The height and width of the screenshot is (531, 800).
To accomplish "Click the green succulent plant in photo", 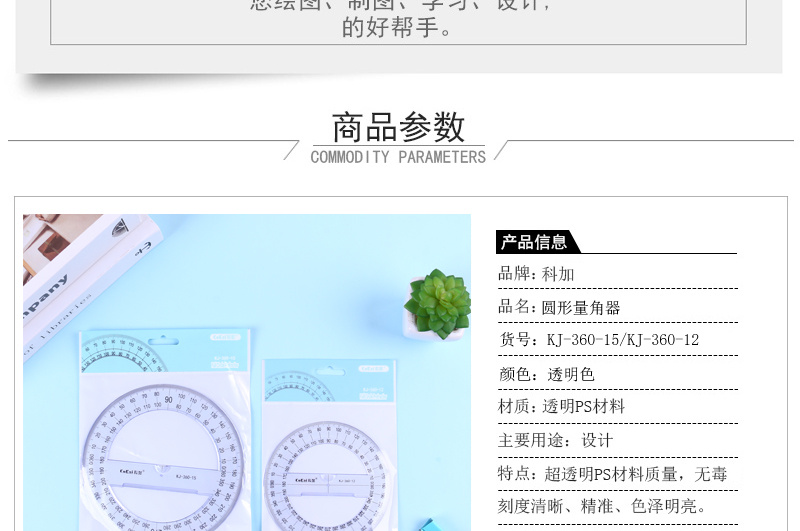I will 438,303.
